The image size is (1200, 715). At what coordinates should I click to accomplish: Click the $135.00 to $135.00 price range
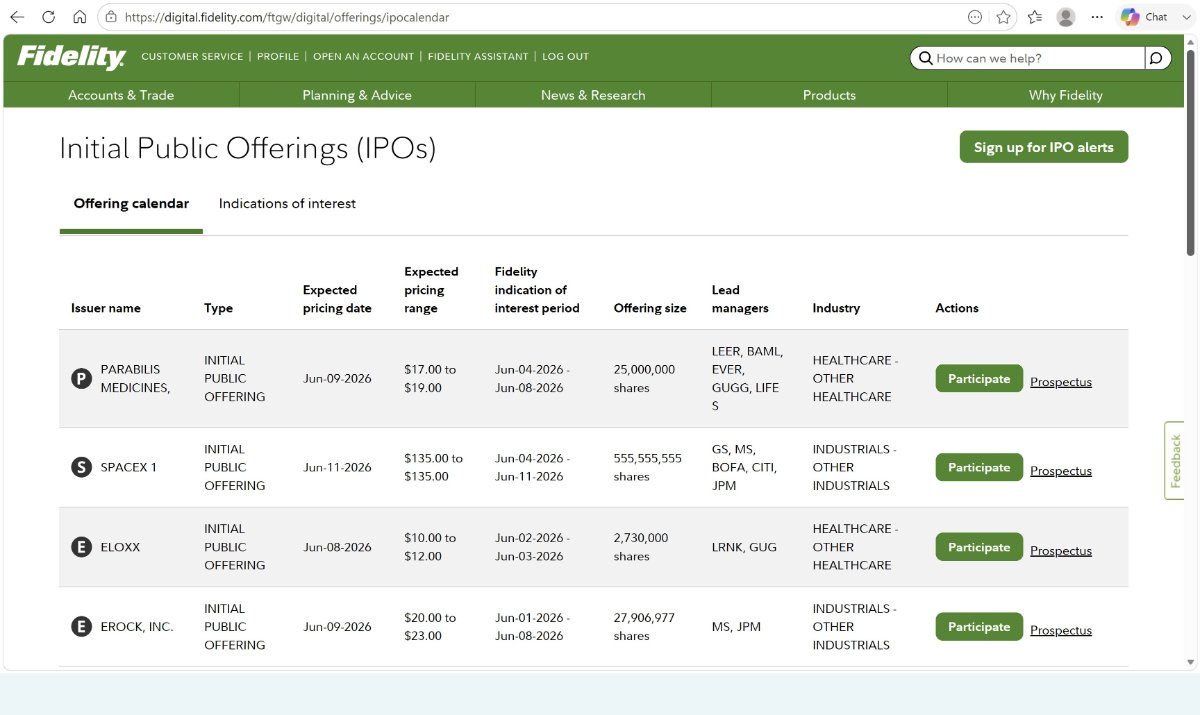(x=433, y=467)
